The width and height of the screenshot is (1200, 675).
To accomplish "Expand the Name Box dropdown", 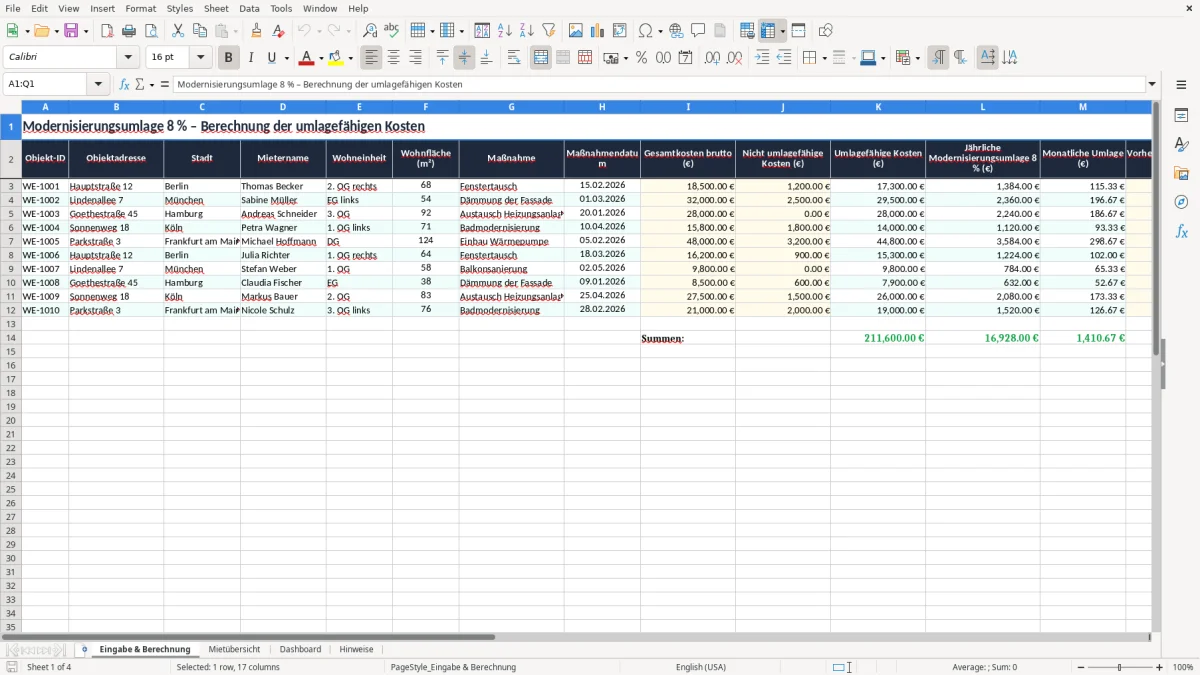I will tap(98, 85).
